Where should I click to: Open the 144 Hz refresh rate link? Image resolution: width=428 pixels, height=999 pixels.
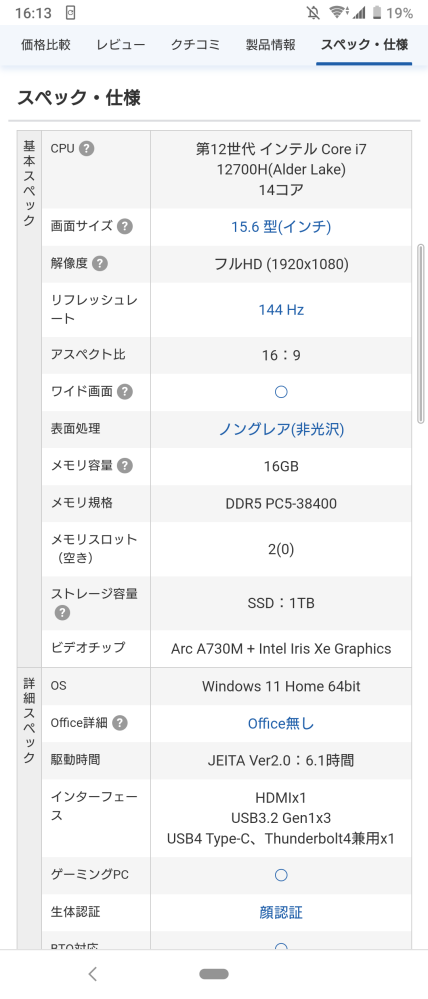(281, 310)
